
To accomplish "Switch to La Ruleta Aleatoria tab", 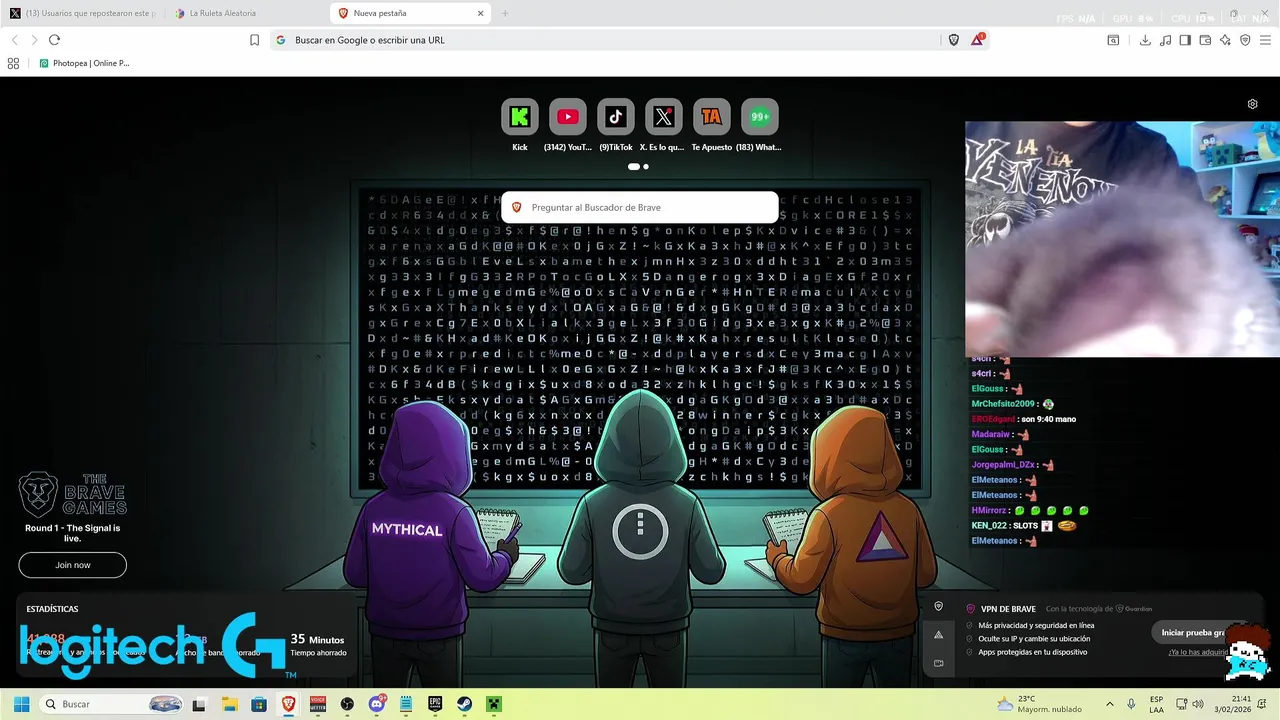I will [246, 13].
